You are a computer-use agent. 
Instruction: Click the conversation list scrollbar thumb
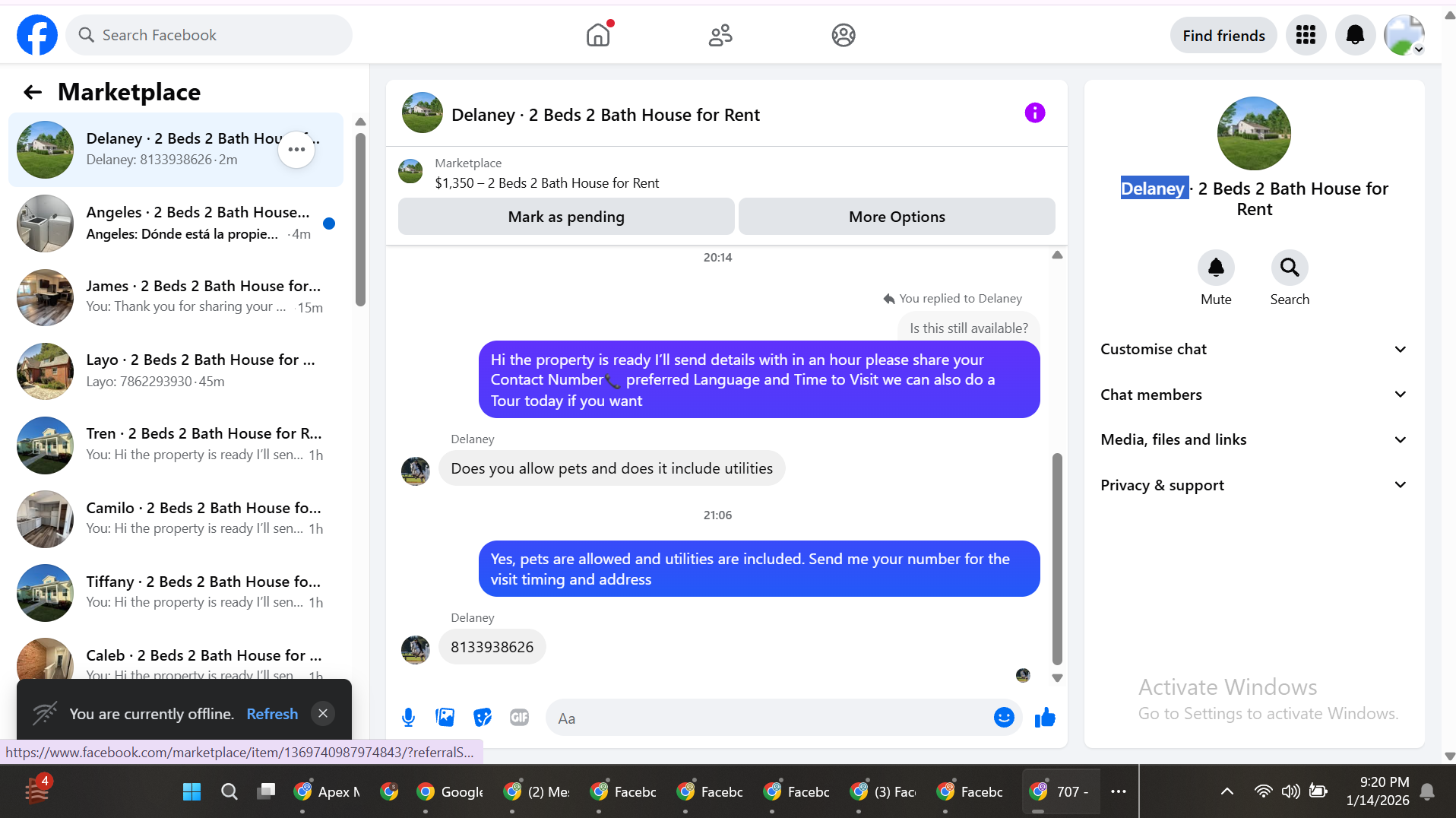coord(360,220)
